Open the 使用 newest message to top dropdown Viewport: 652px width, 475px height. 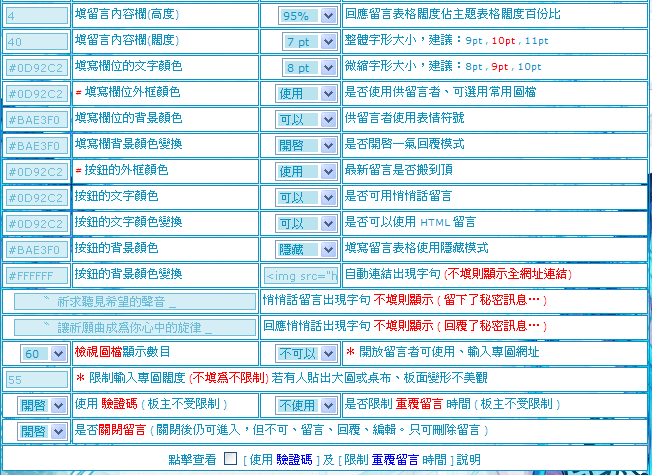click(x=306, y=171)
